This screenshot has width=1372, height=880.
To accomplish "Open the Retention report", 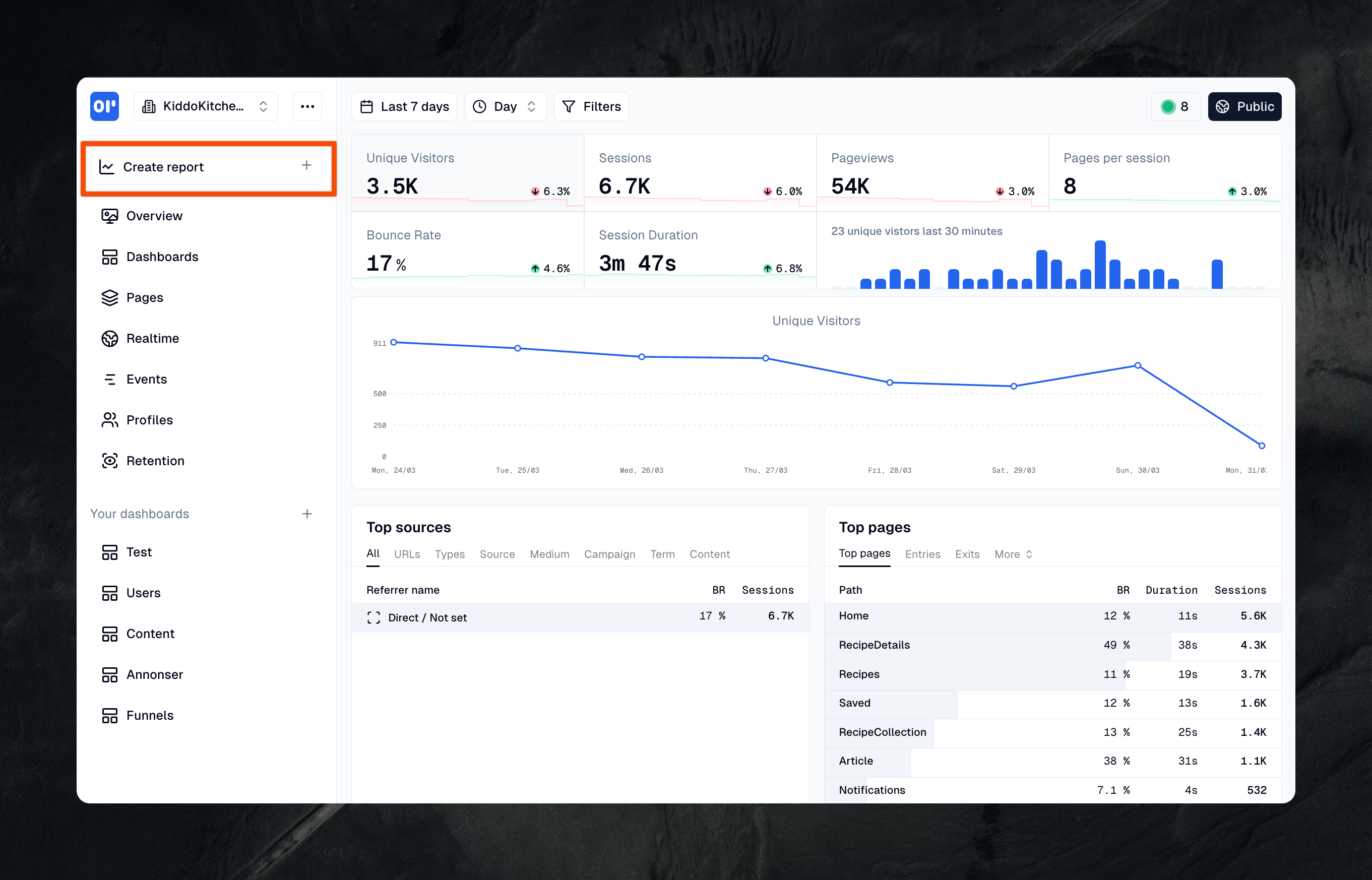I will [155, 461].
